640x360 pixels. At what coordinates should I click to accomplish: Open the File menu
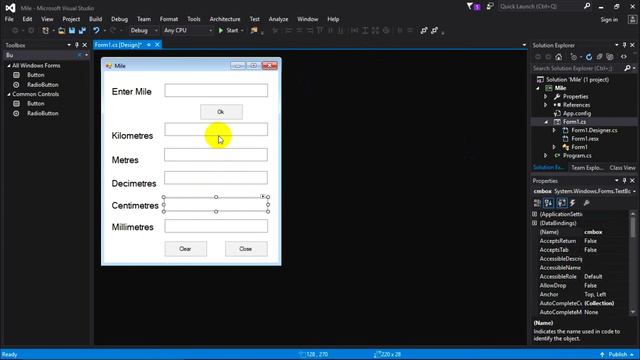pyautogui.click(x=9, y=19)
